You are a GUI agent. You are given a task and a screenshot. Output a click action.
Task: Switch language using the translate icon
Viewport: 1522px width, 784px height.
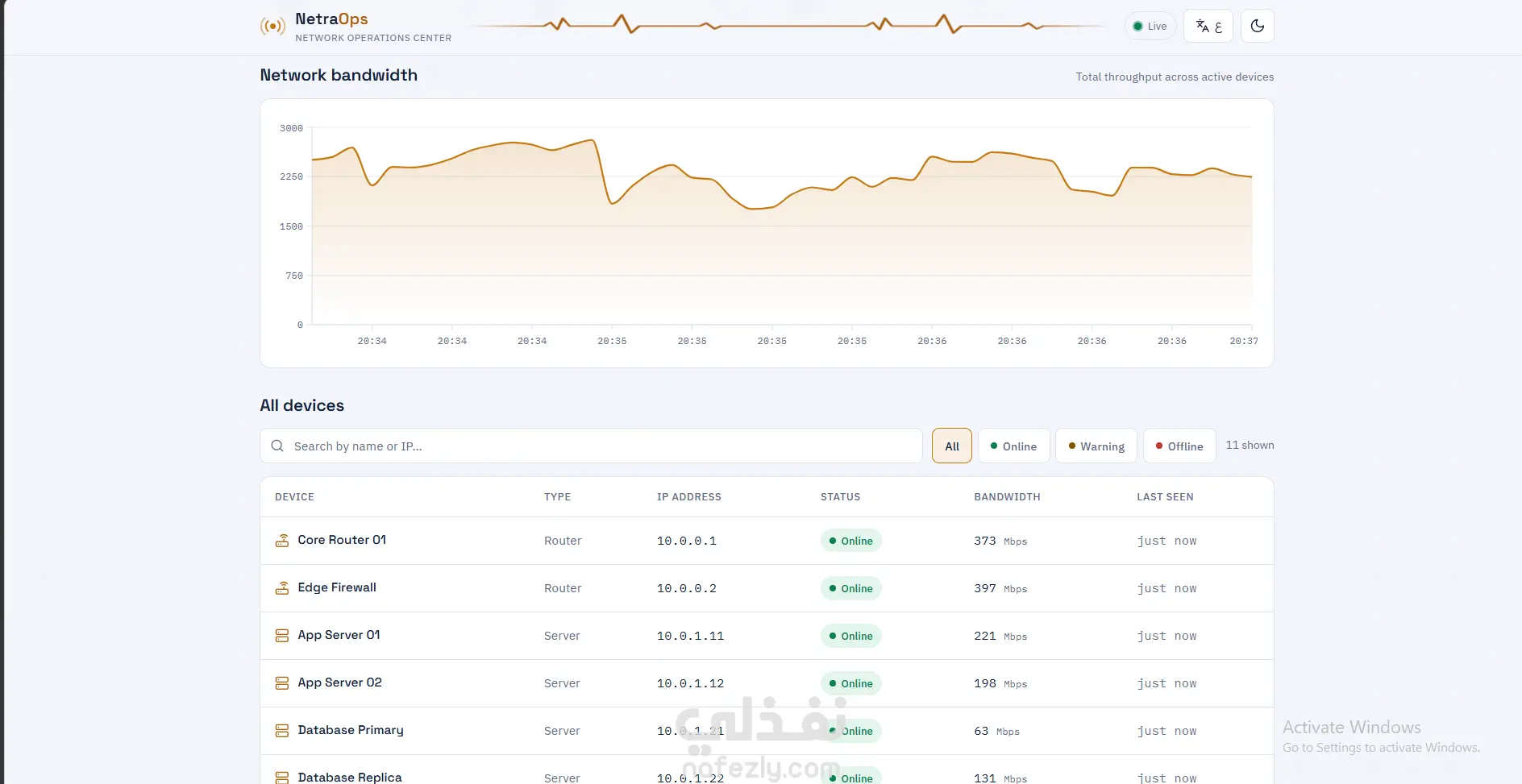1208,26
